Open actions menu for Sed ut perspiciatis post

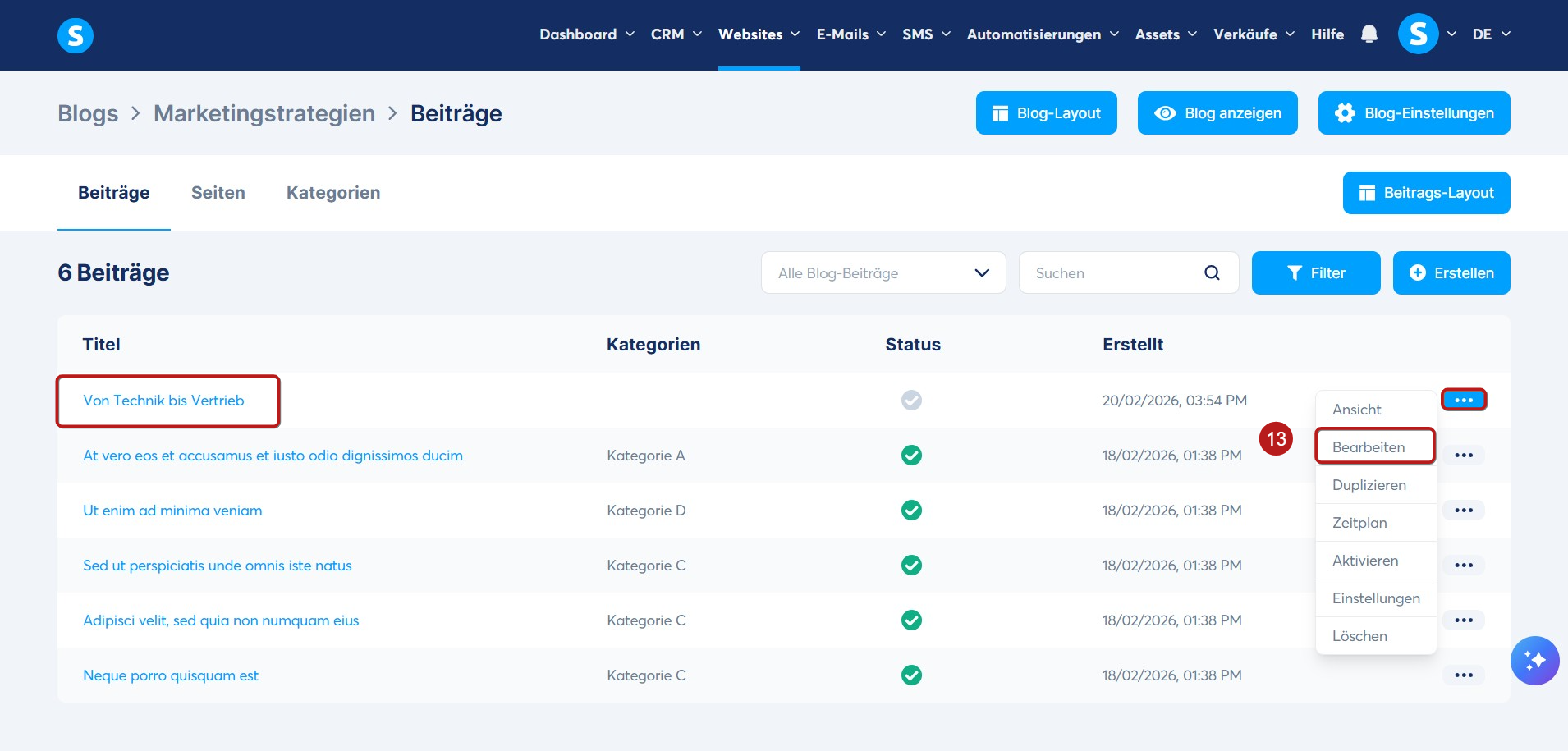pos(1464,565)
